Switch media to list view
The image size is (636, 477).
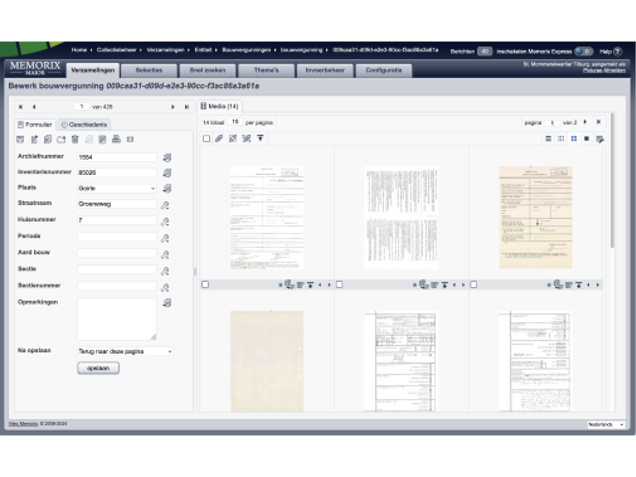[548, 139]
